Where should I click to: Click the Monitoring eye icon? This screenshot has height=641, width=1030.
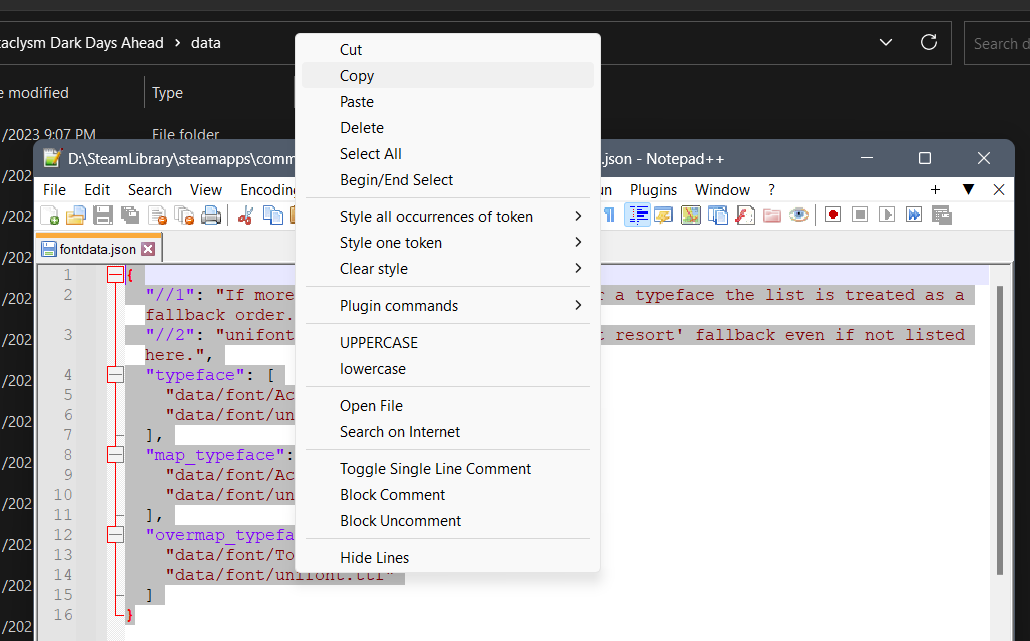(798, 215)
